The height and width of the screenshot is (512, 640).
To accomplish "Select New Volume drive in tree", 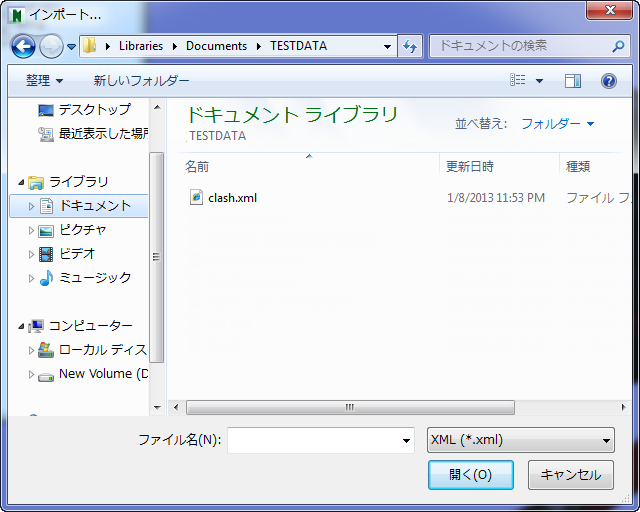I will (104, 374).
